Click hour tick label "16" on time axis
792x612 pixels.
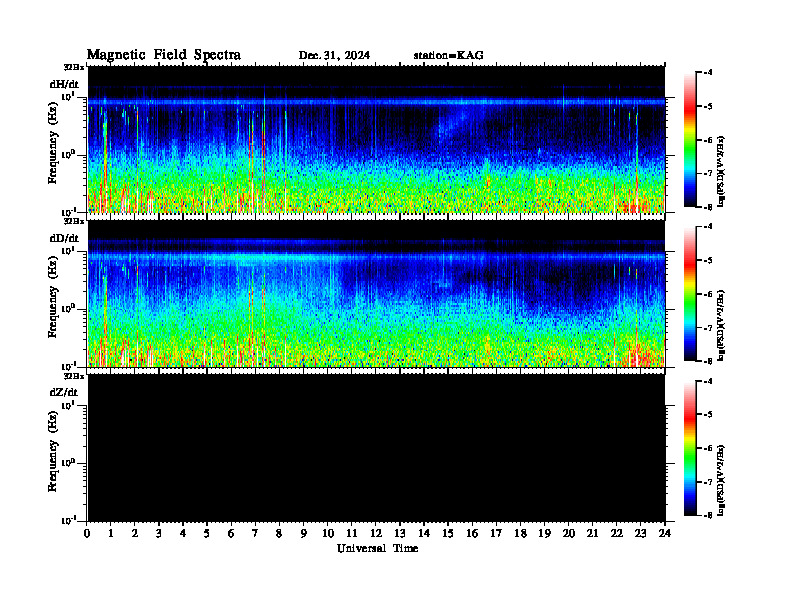(x=472, y=533)
